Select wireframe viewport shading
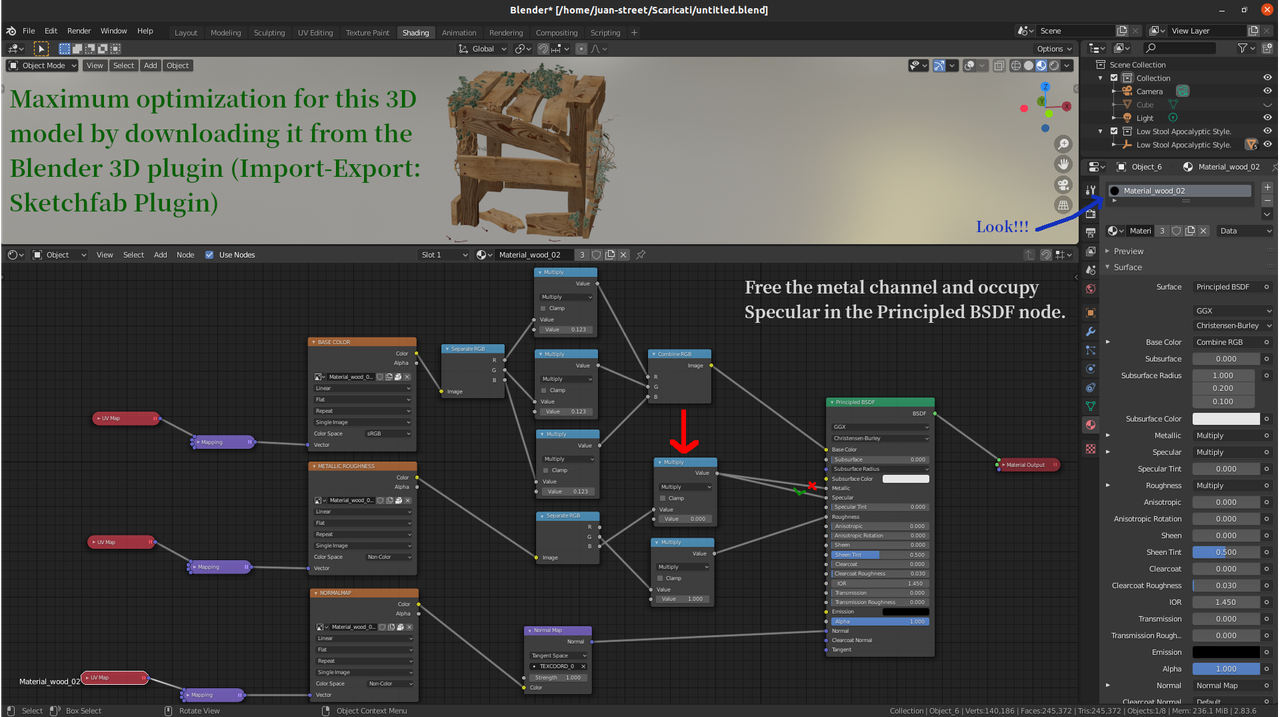The height and width of the screenshot is (717, 1280). (x=1015, y=65)
